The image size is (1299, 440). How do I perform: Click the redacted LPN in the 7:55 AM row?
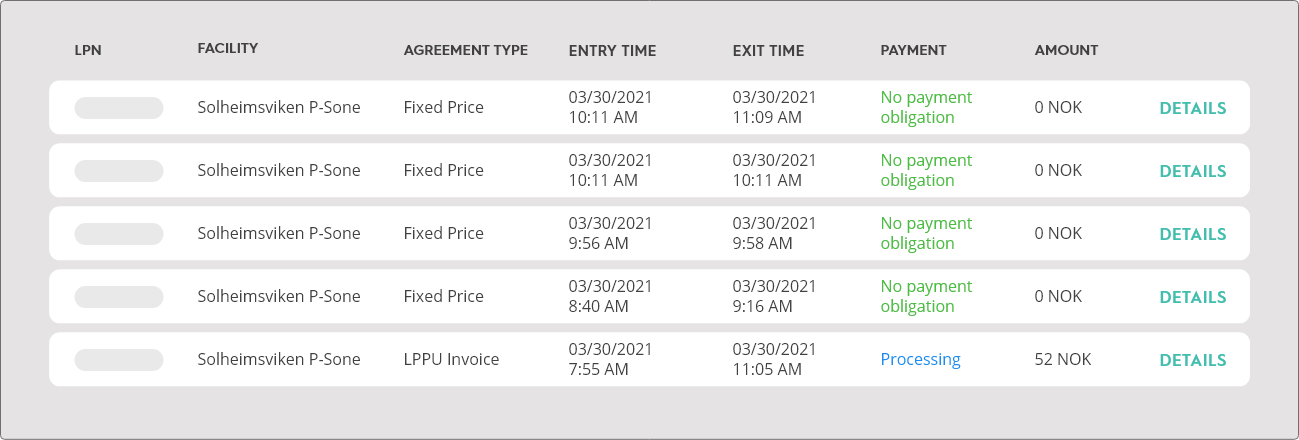[x=119, y=360]
